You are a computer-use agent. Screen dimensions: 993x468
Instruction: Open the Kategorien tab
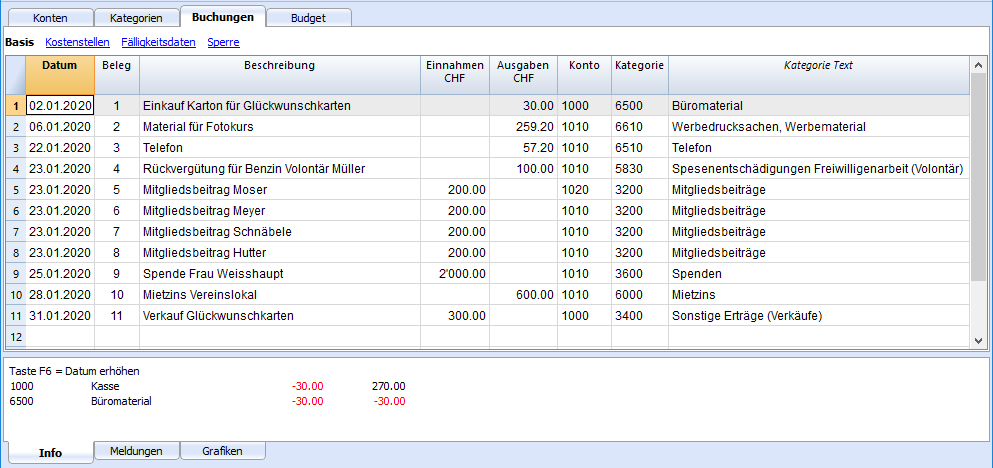pyautogui.click(x=136, y=18)
